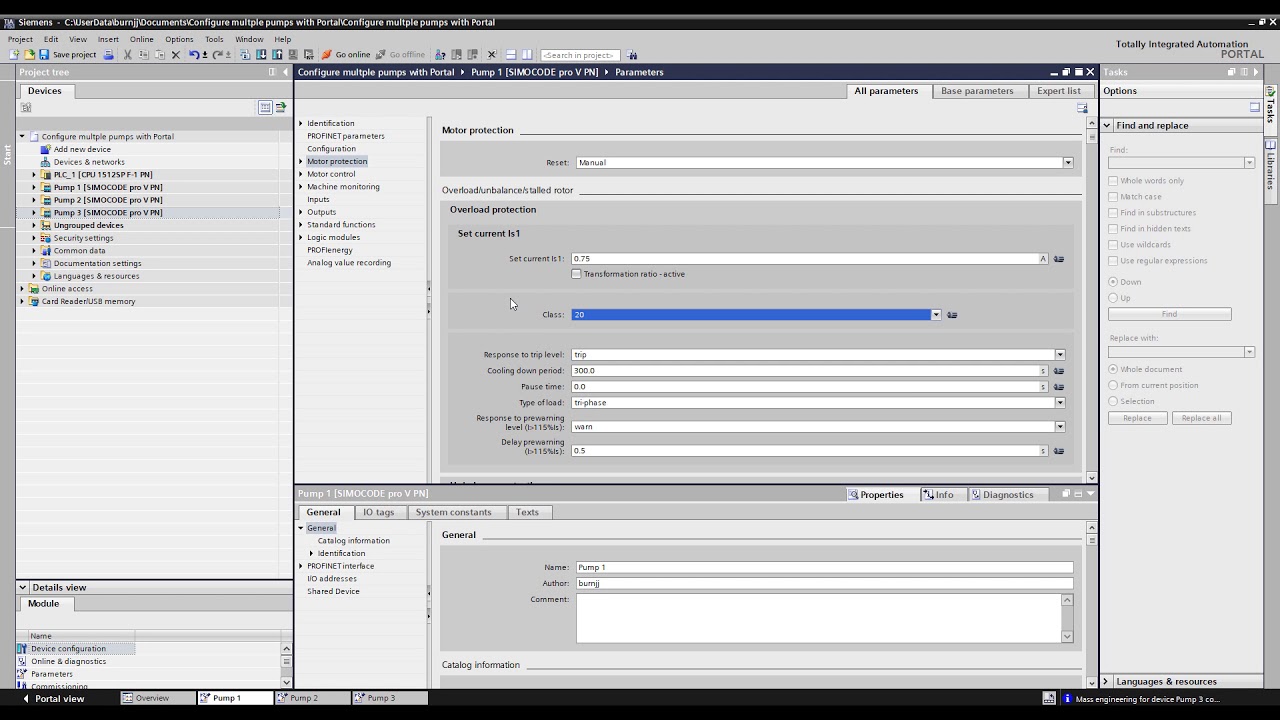Open the Response to trip level dropdown
Image resolution: width=1280 pixels, height=720 pixels.
tap(1060, 355)
